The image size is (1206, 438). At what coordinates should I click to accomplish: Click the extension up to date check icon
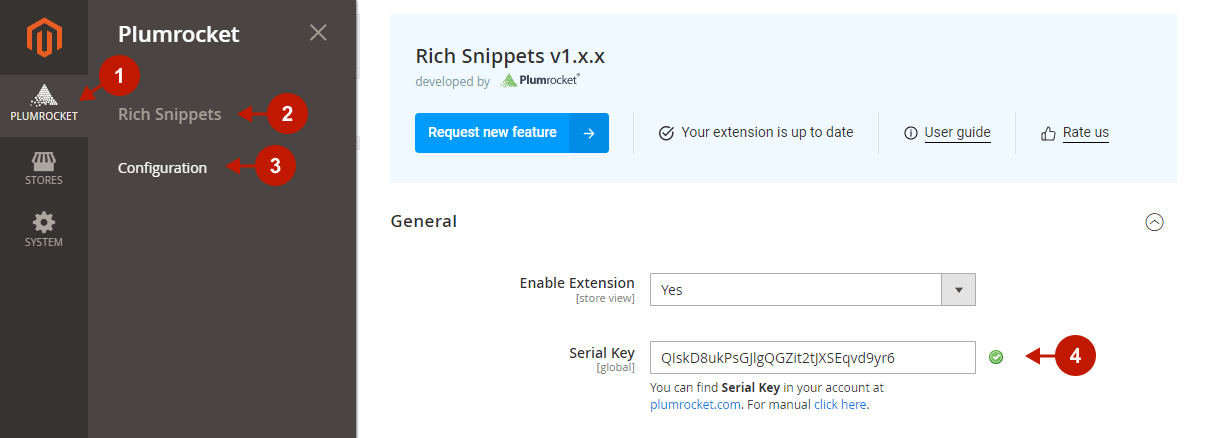click(666, 133)
